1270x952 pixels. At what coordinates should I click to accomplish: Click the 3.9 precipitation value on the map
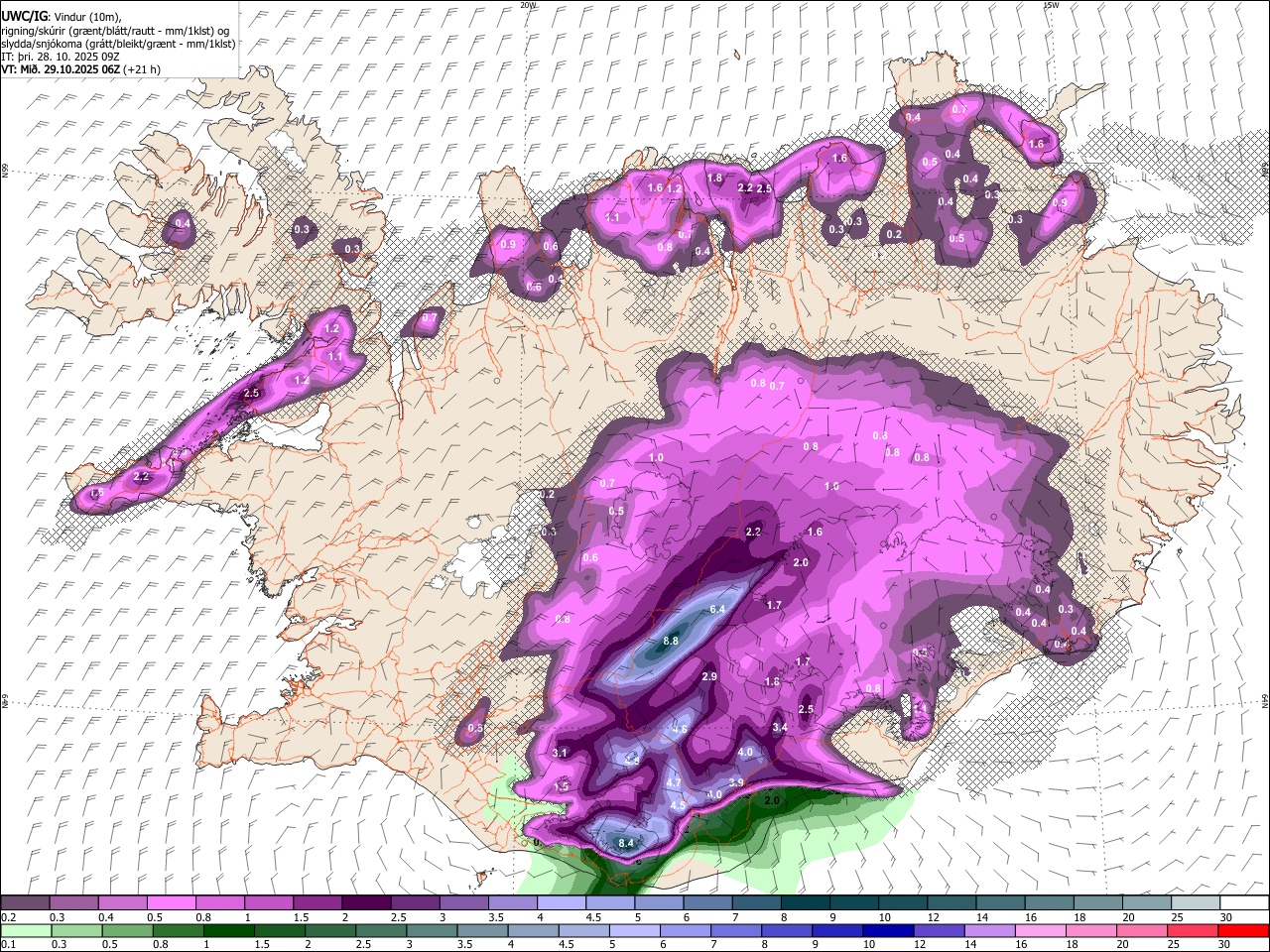[x=736, y=783]
